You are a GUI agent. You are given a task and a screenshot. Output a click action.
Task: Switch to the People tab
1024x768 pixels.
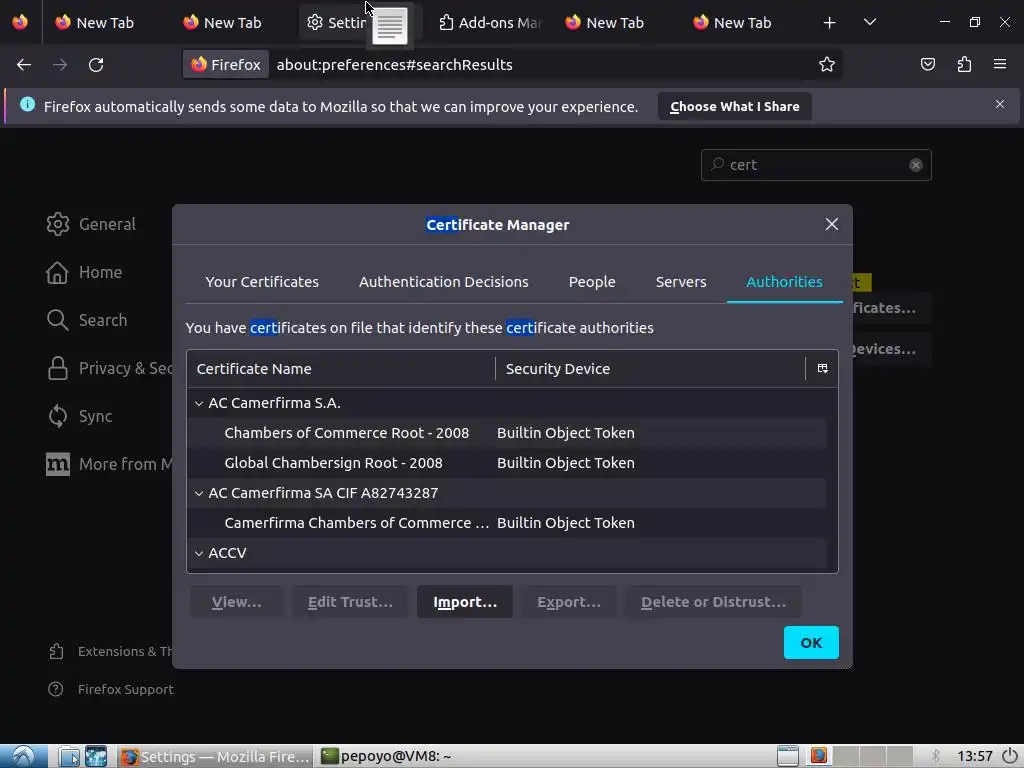(x=592, y=281)
